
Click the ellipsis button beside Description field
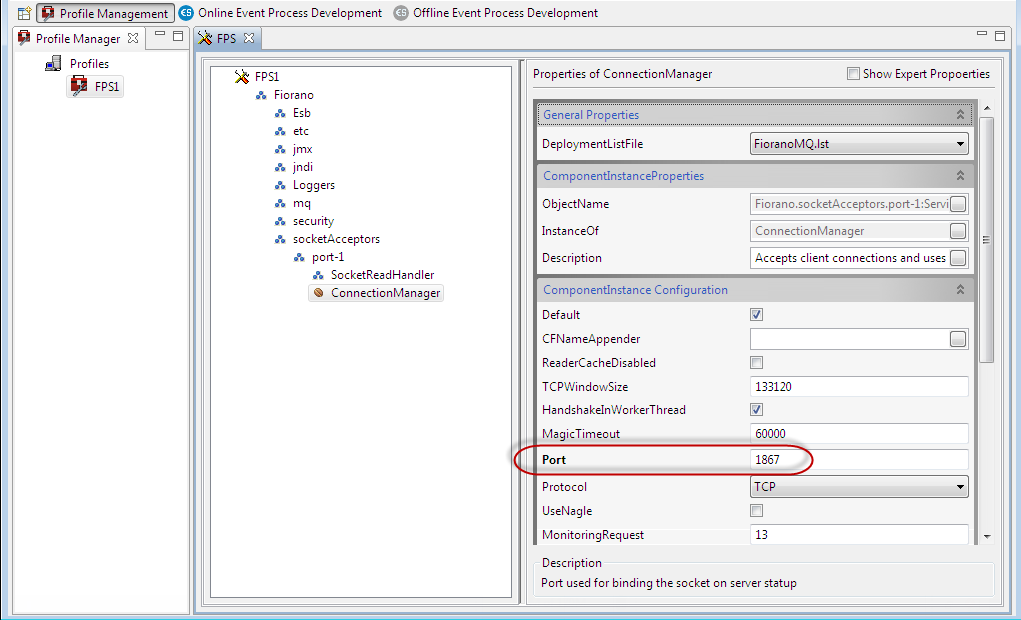click(x=958, y=258)
